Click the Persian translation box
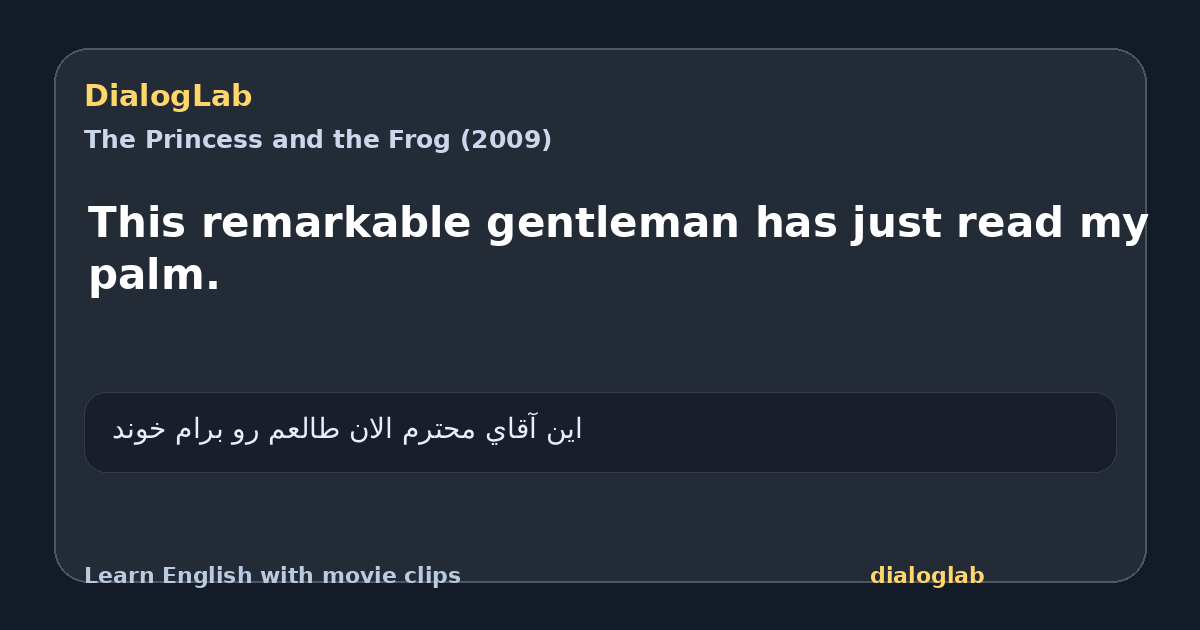1200x630 pixels. pos(600,432)
